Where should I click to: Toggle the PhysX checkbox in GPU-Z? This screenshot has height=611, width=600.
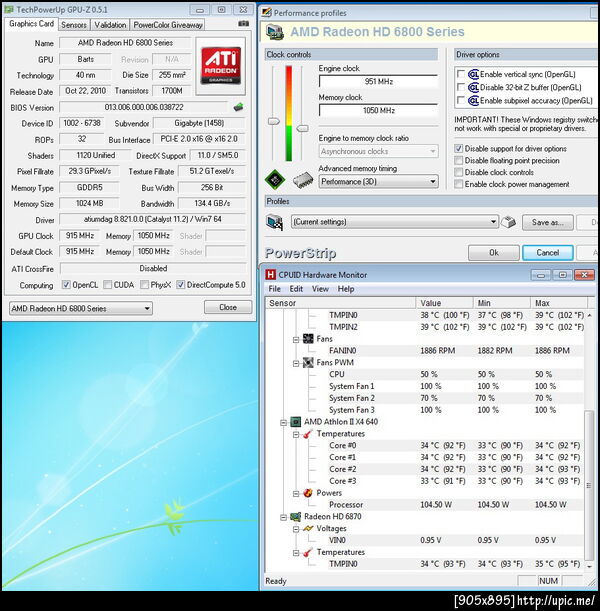(144, 285)
